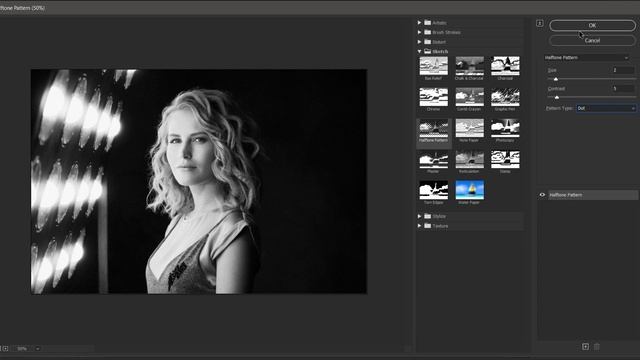The image size is (640, 360).
Task: Expand the Texture filter folder
Action: tap(419, 226)
